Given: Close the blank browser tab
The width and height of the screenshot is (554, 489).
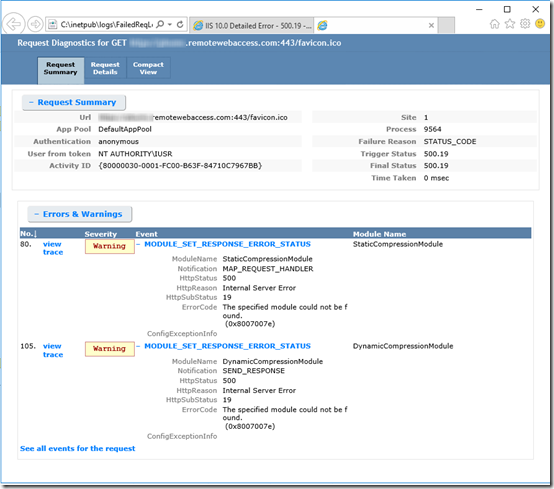Looking at the screenshot, I should [431, 25].
